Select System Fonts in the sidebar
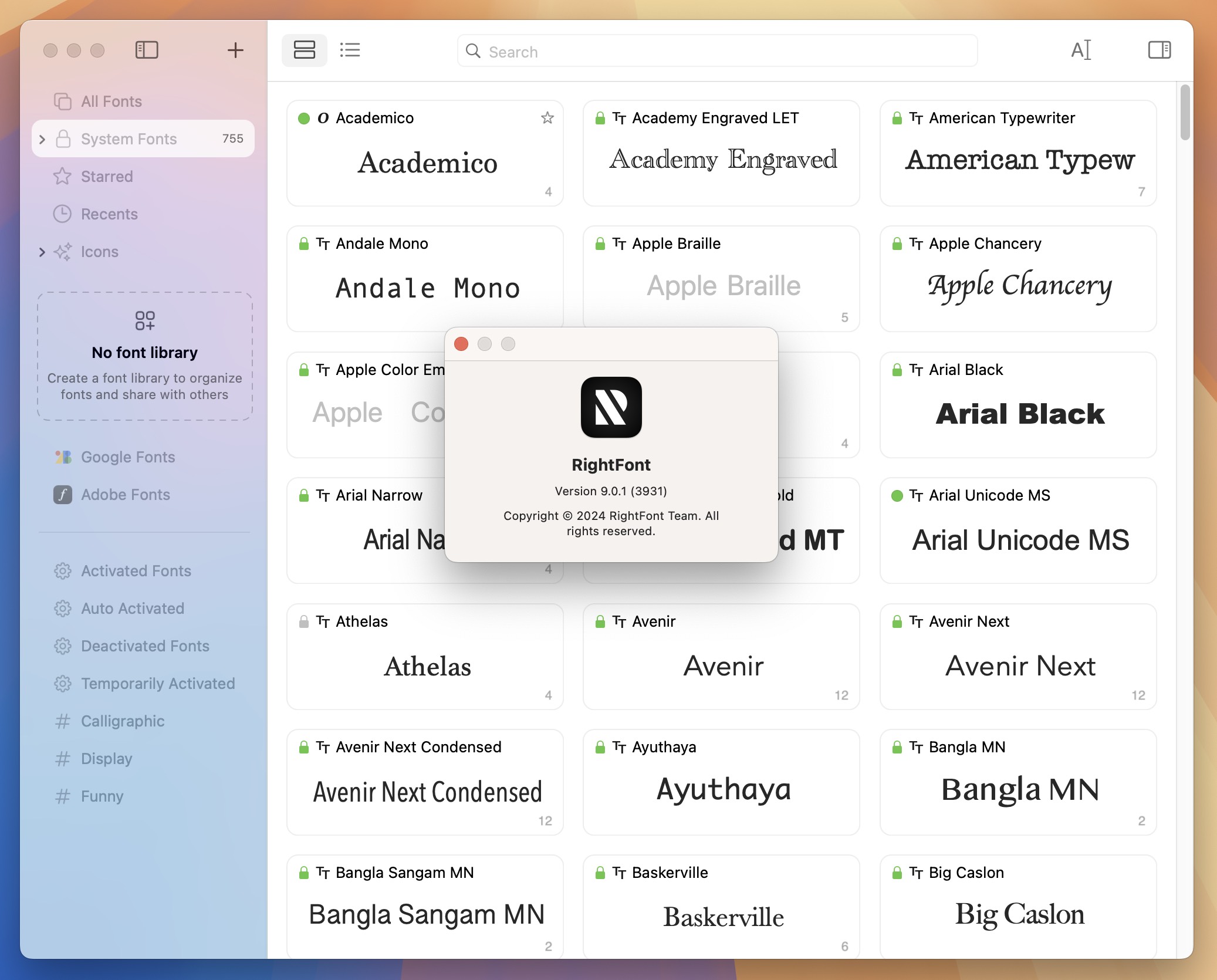The image size is (1217, 980). click(x=143, y=139)
